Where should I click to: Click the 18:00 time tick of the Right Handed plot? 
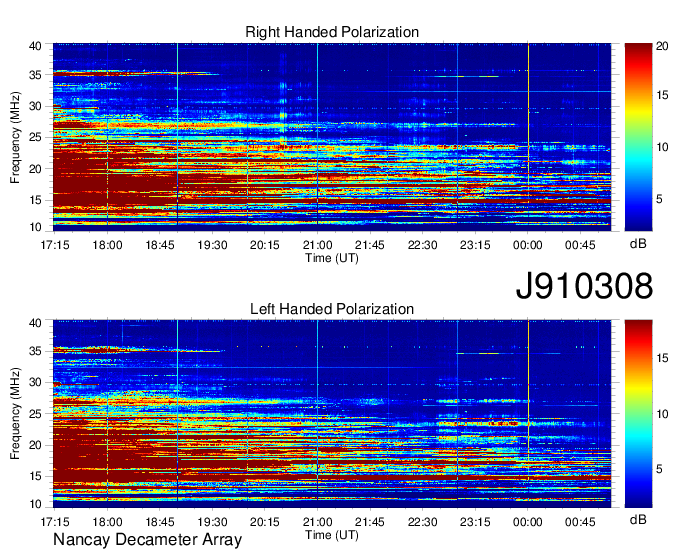107,245
